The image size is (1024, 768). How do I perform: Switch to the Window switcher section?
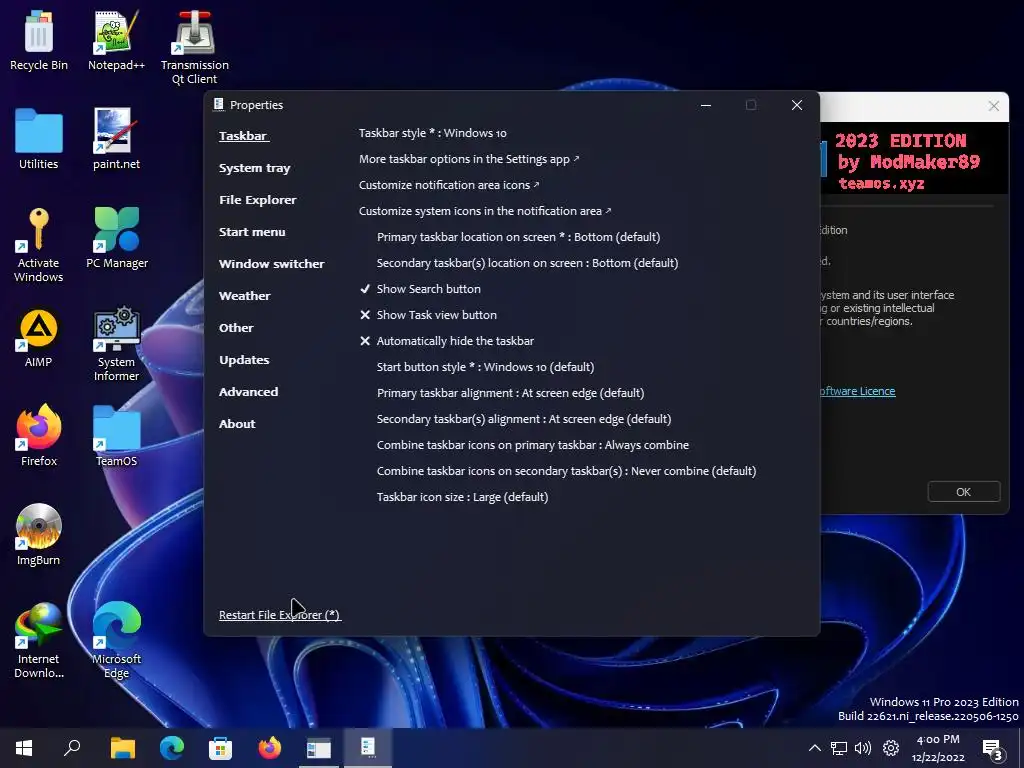[272, 264]
